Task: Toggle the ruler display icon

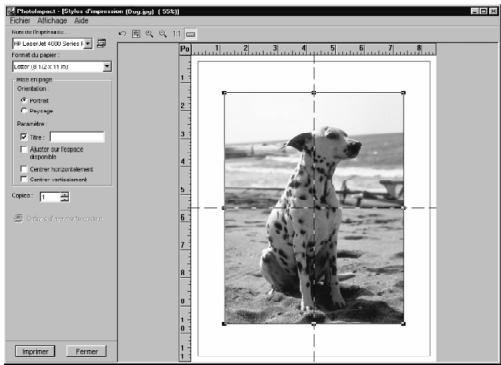Action: click(x=190, y=34)
